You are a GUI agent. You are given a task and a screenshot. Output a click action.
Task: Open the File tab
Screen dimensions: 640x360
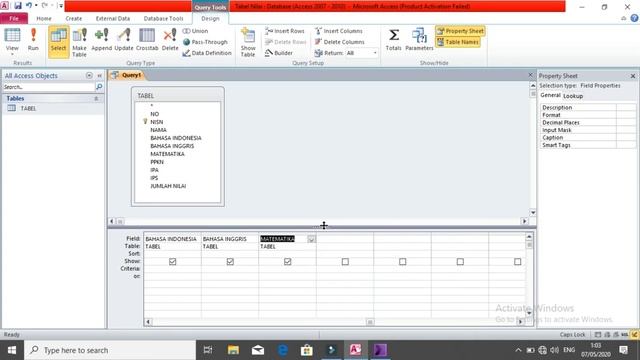tap(14, 18)
